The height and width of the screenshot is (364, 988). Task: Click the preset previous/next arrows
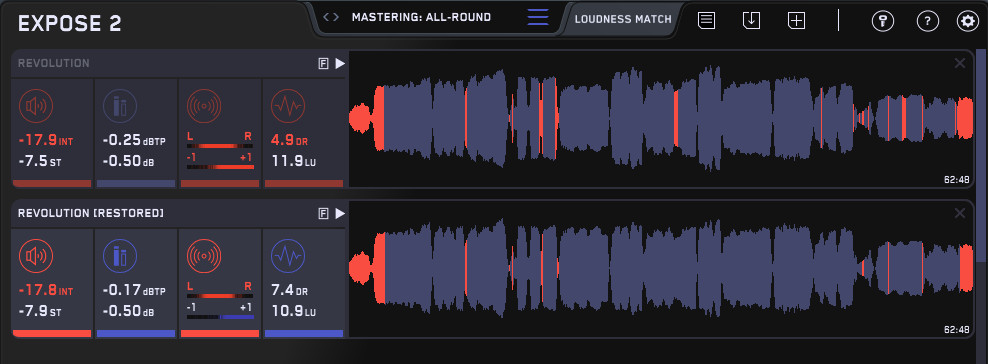click(331, 18)
